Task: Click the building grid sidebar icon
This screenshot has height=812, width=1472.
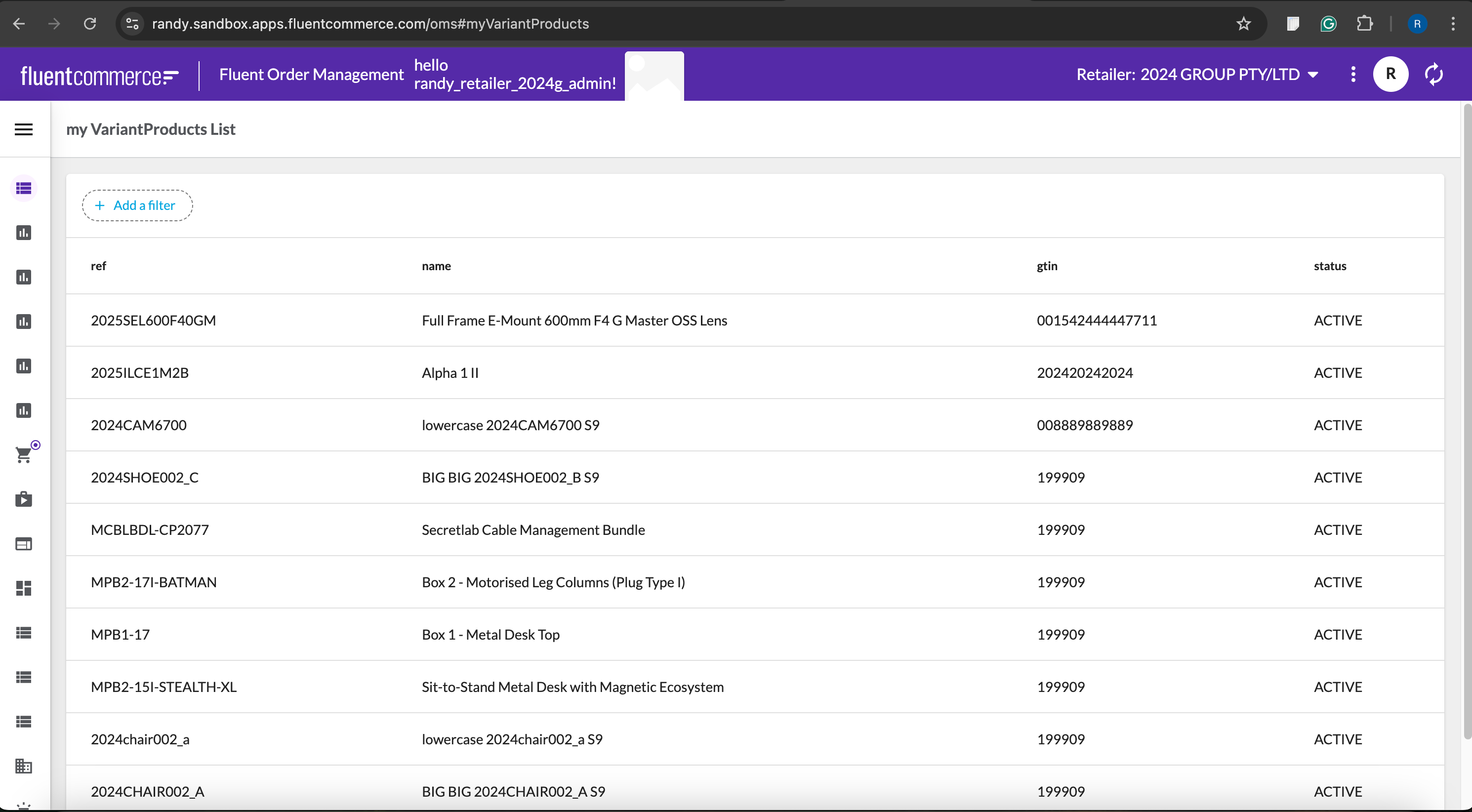Action: coord(23,766)
